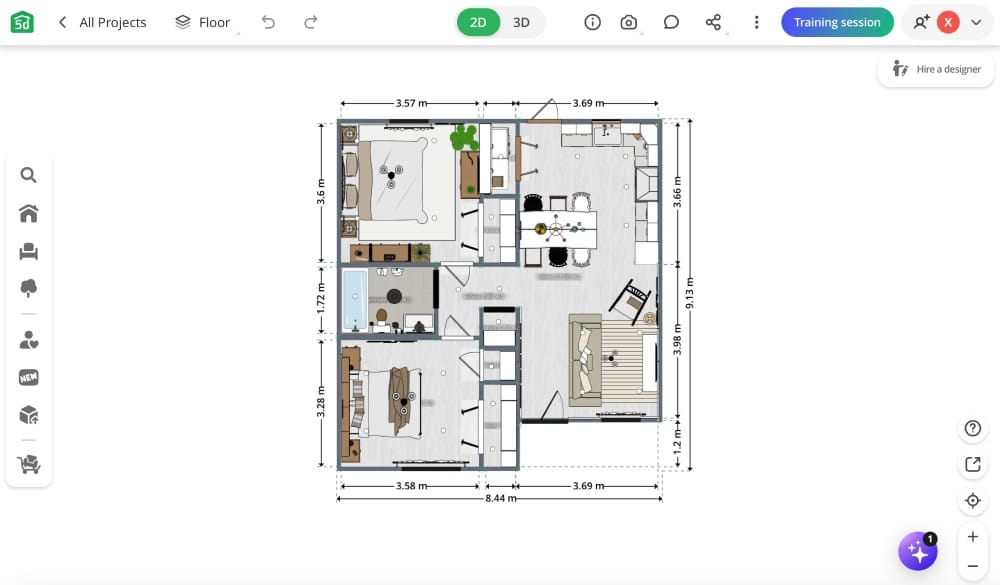This screenshot has height=585, width=1000.
Task: Open the three-dot overflow menu
Action: 757,21
